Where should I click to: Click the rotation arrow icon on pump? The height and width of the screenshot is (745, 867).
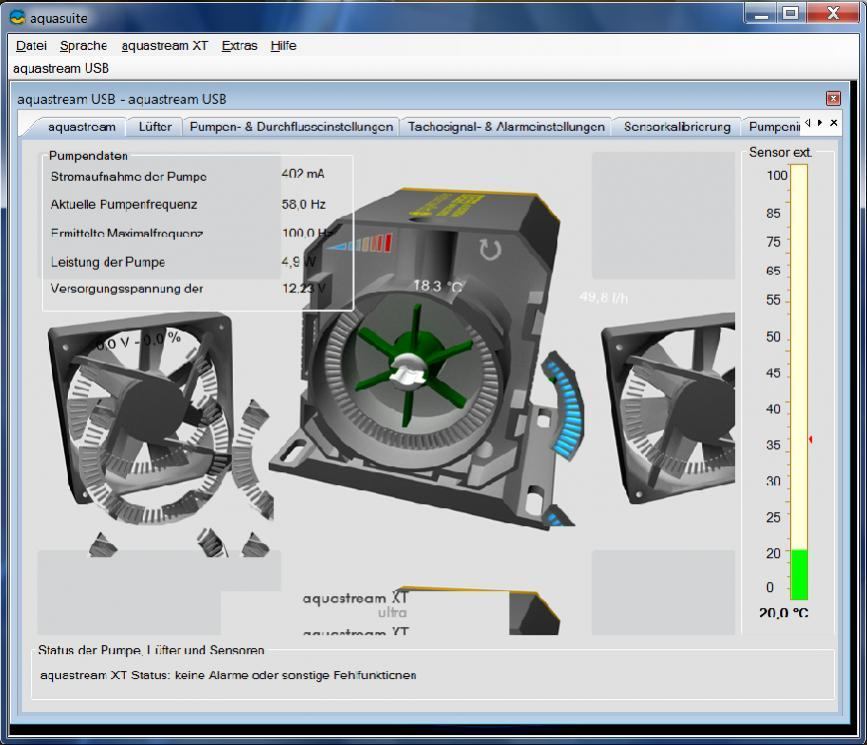[490, 249]
